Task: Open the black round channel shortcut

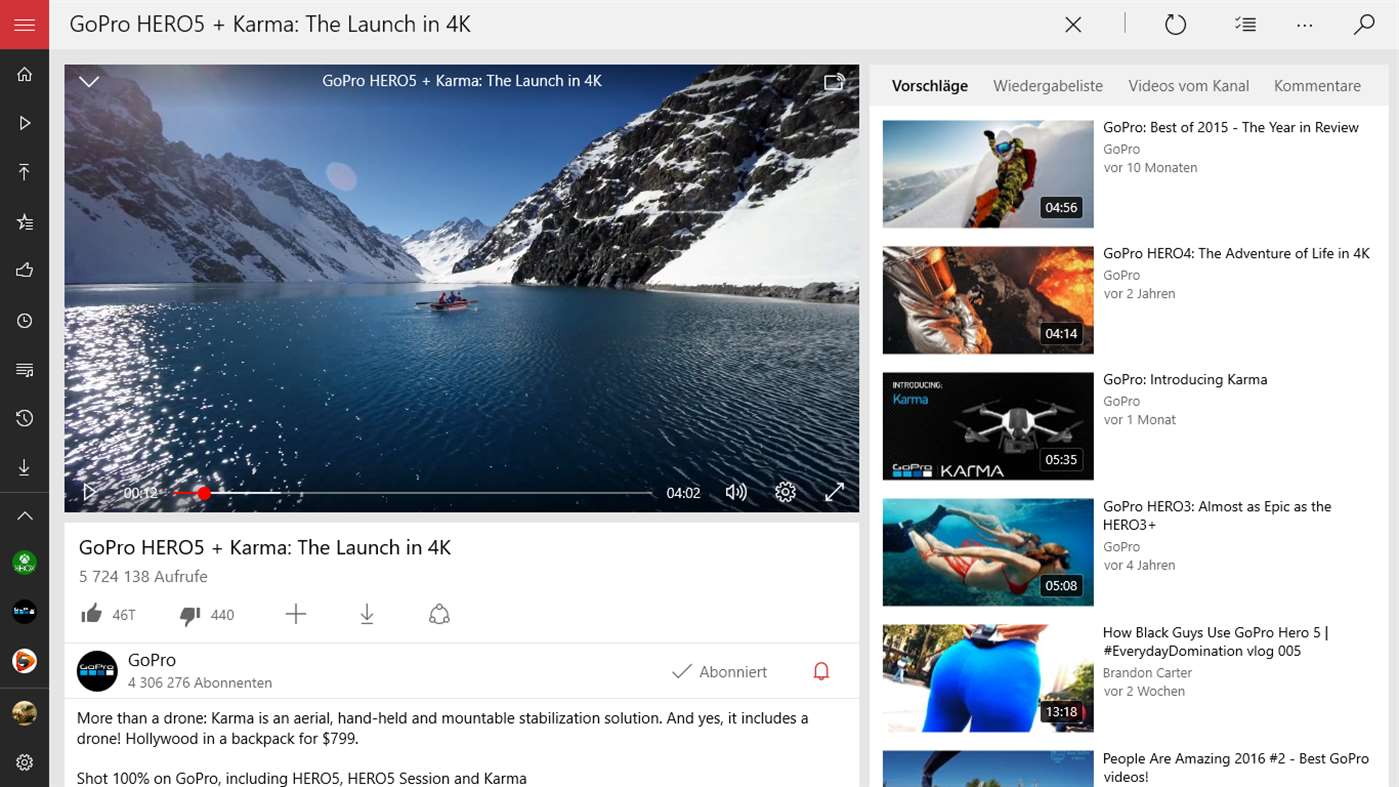Action: (x=24, y=611)
